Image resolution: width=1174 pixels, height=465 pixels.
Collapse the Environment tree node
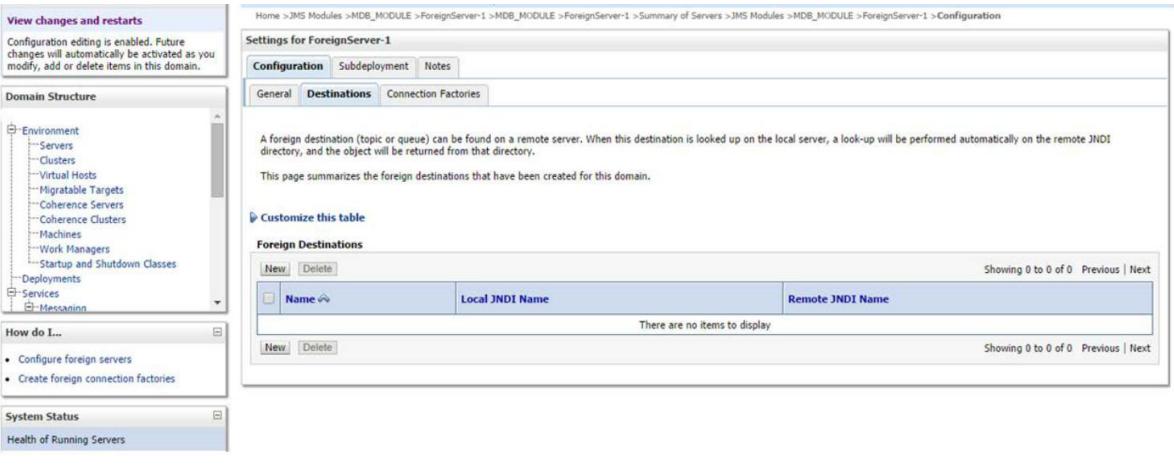12,130
